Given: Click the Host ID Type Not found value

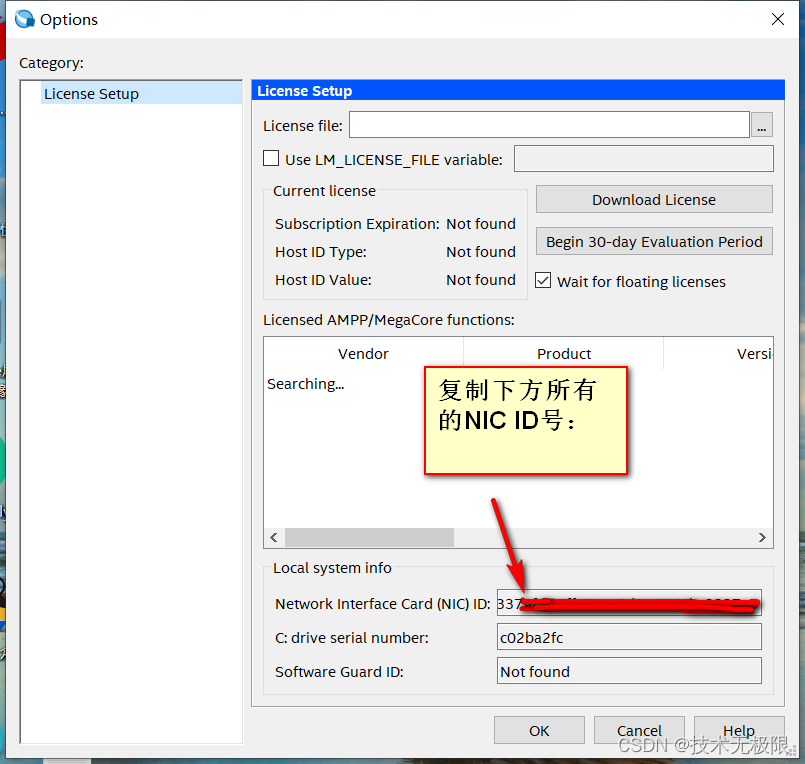Looking at the screenshot, I should (481, 252).
